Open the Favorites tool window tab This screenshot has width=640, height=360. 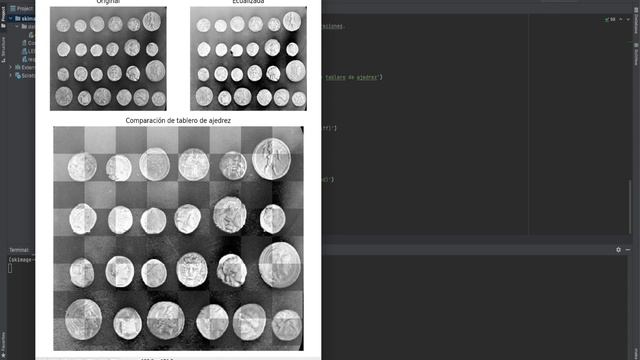(3, 345)
